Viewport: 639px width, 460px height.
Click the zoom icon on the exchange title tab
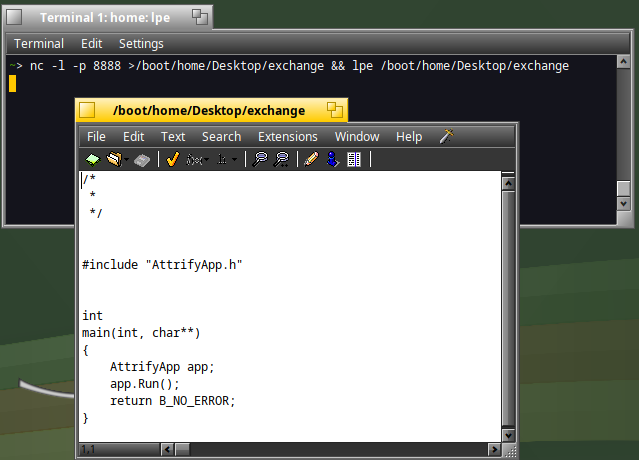point(335,110)
